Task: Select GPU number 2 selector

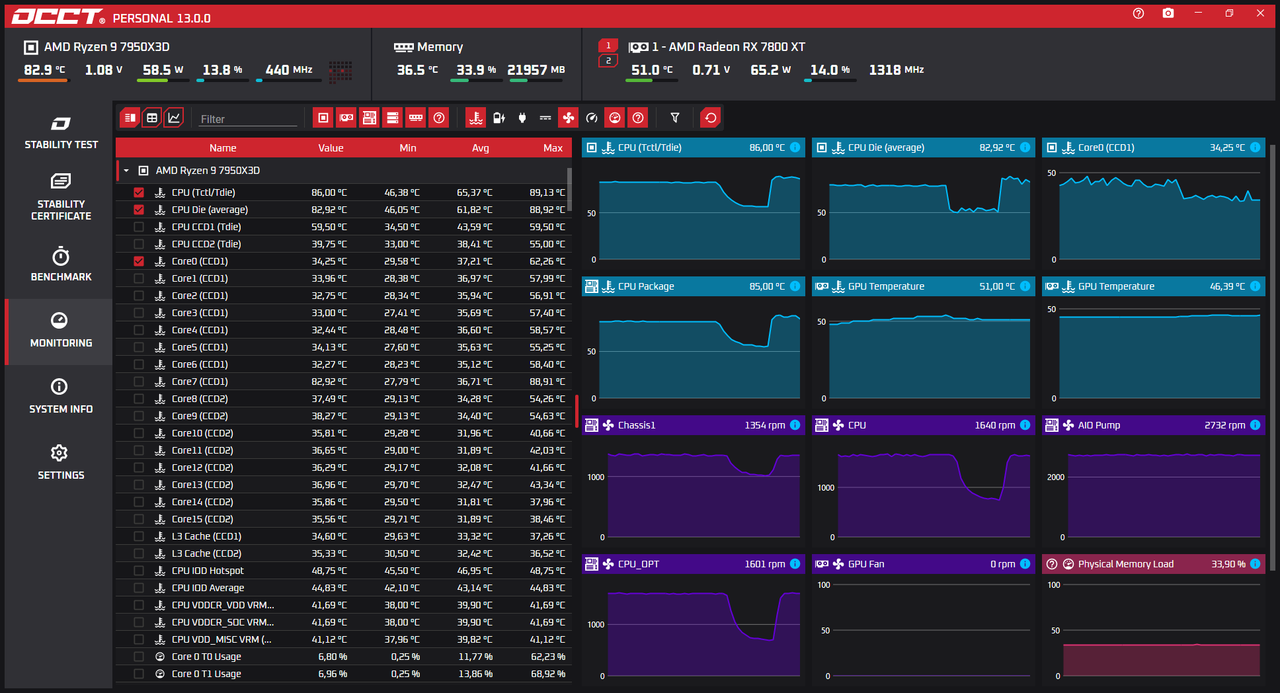Action: (x=607, y=61)
